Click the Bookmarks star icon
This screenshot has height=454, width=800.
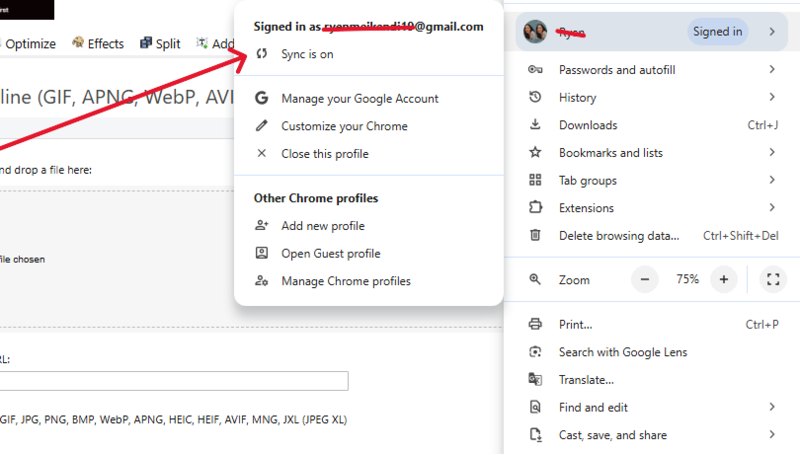[x=535, y=152]
